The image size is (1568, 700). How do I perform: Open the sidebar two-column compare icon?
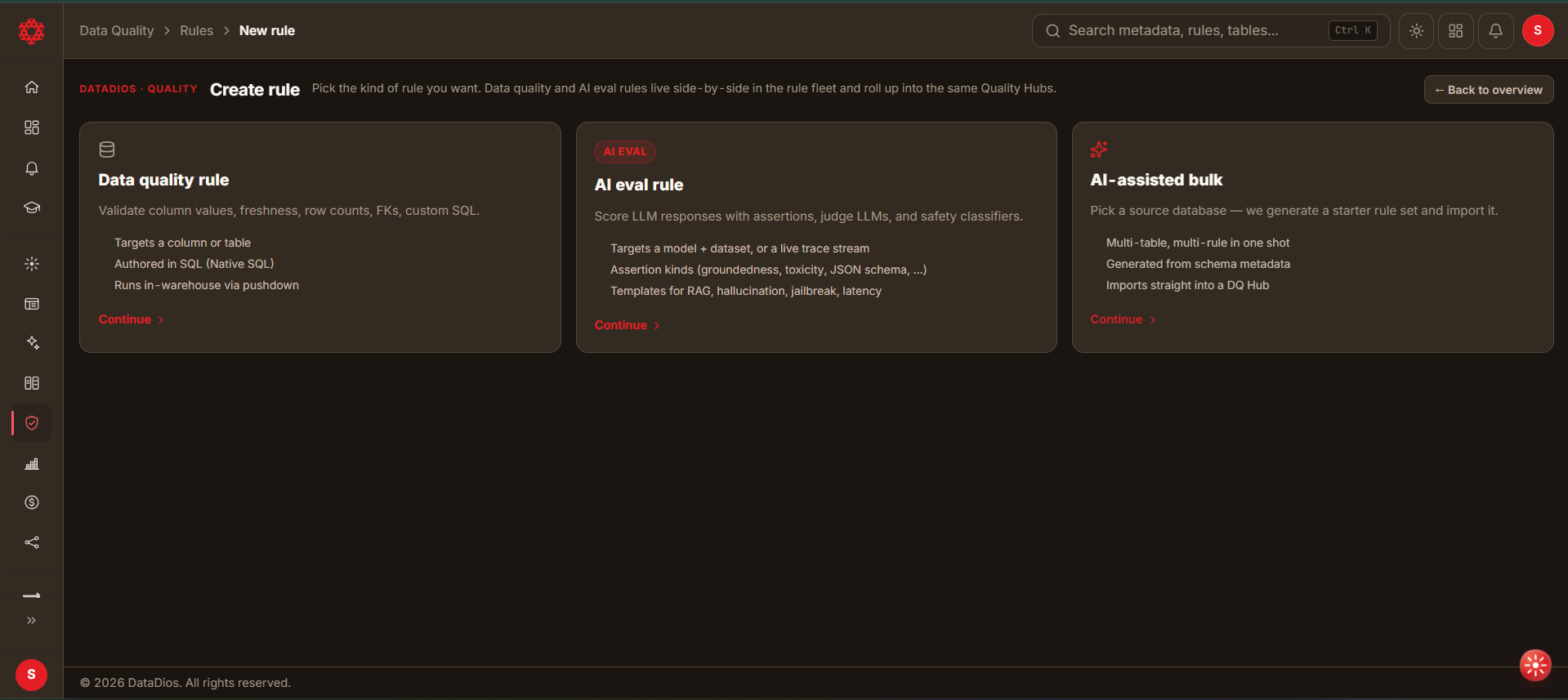coord(32,383)
